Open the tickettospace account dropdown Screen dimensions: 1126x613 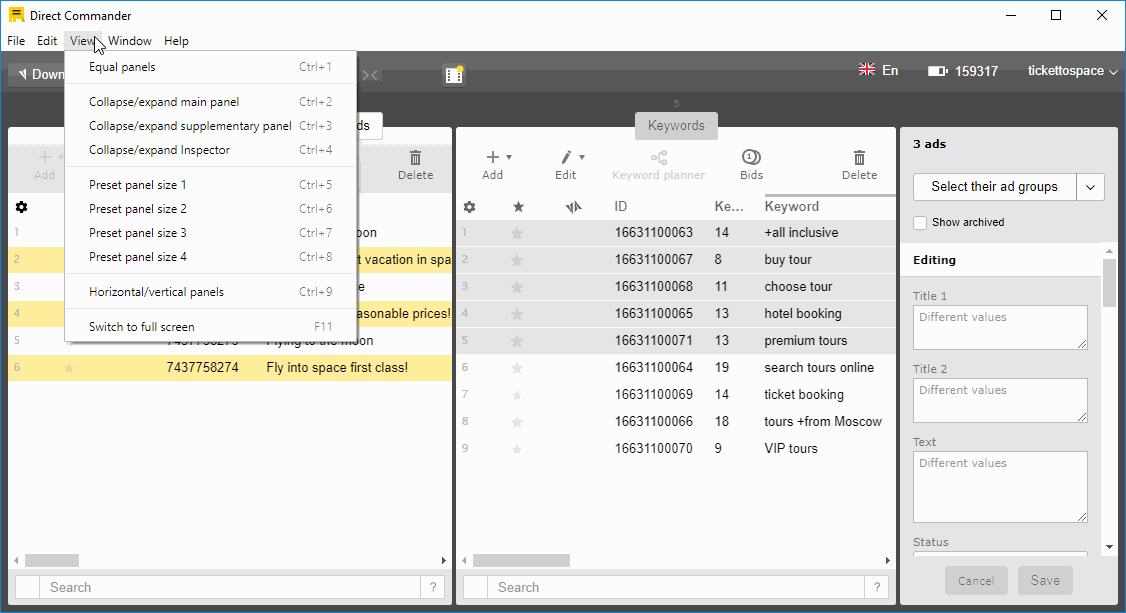pyautogui.click(x=1072, y=71)
